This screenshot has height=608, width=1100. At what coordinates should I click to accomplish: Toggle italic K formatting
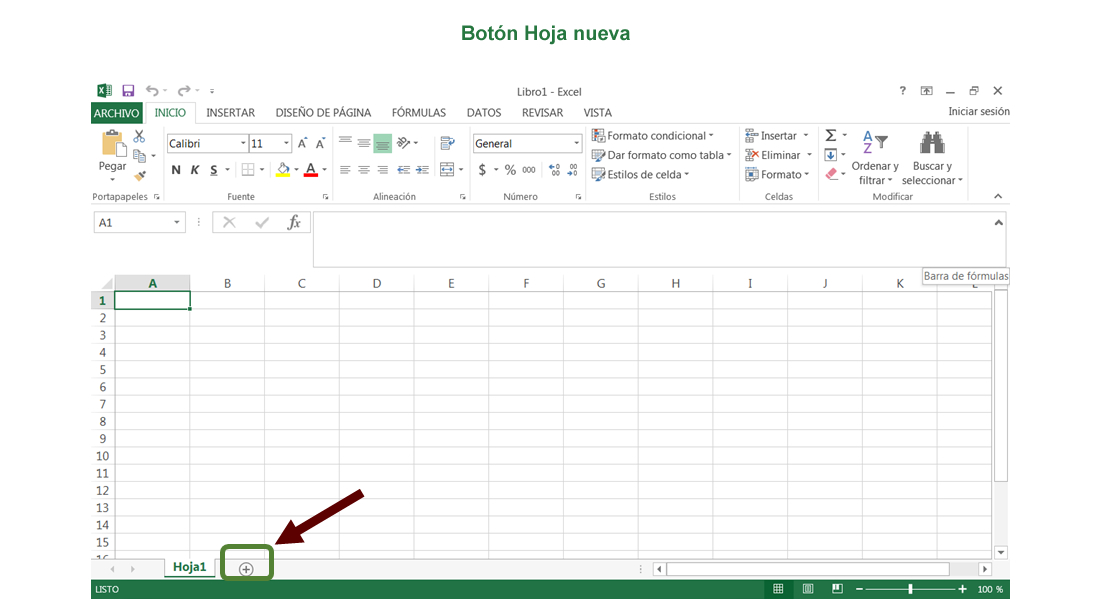pyautogui.click(x=194, y=170)
